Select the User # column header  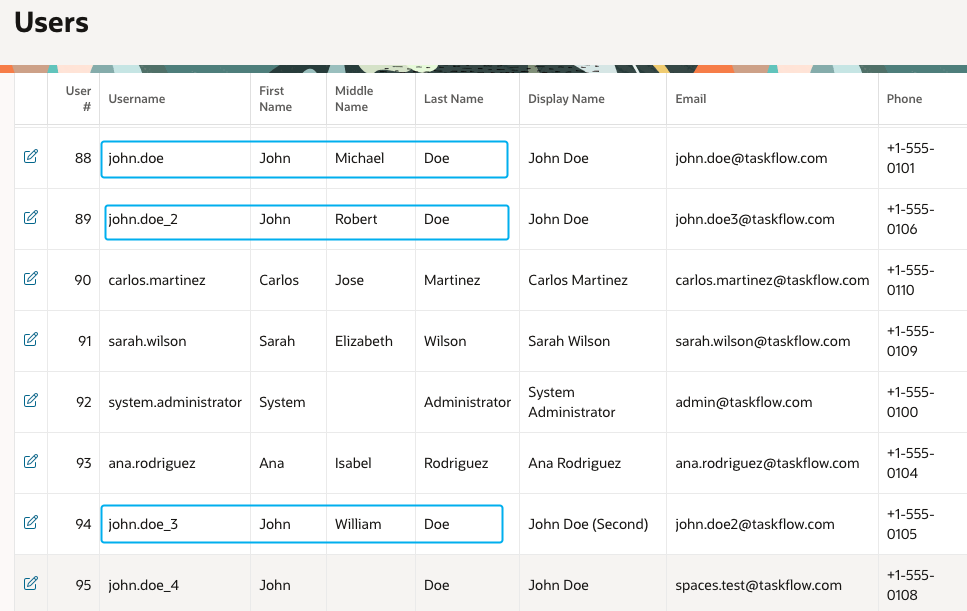pyautogui.click(x=78, y=99)
